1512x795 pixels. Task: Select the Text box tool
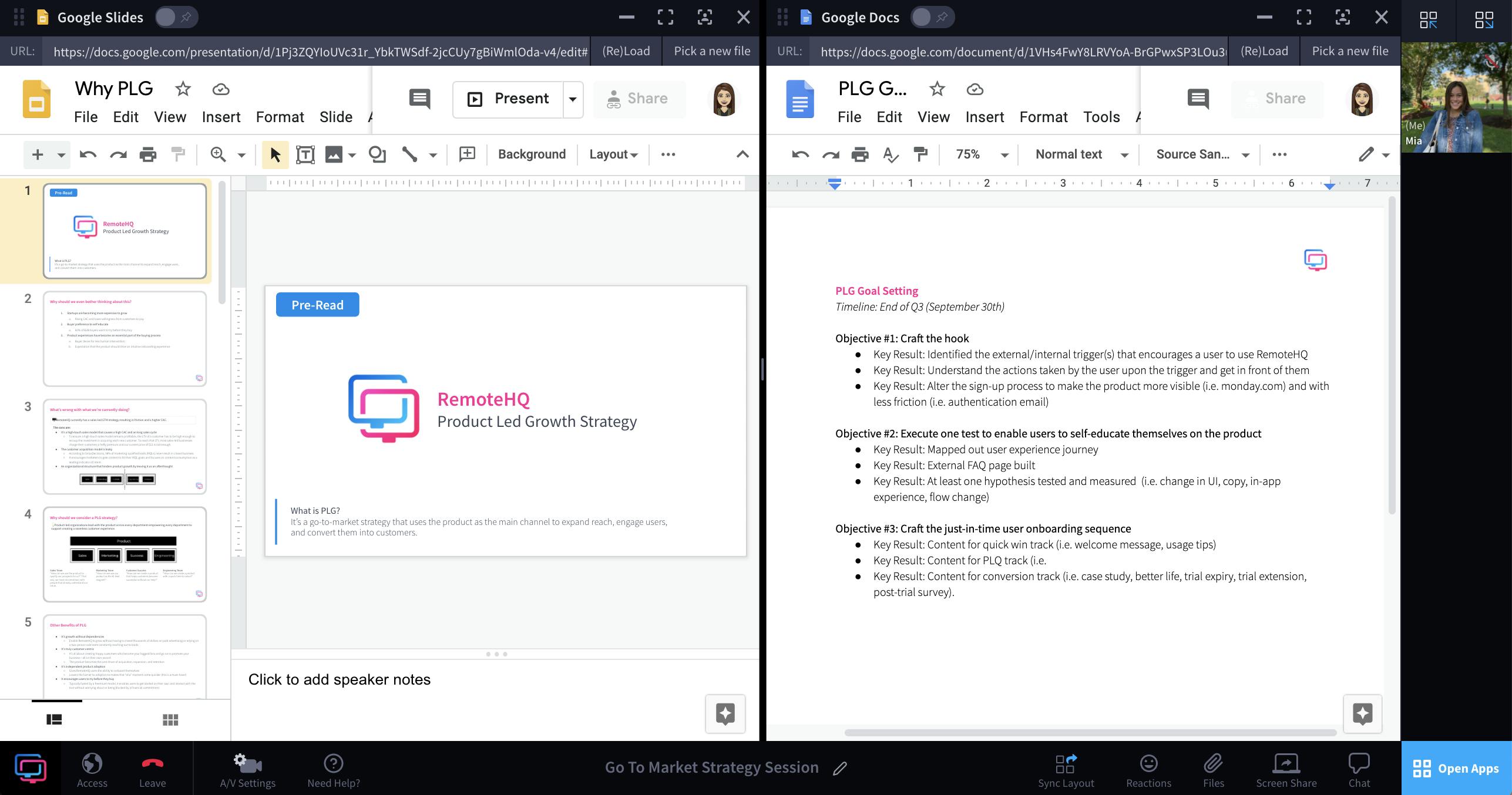point(305,154)
